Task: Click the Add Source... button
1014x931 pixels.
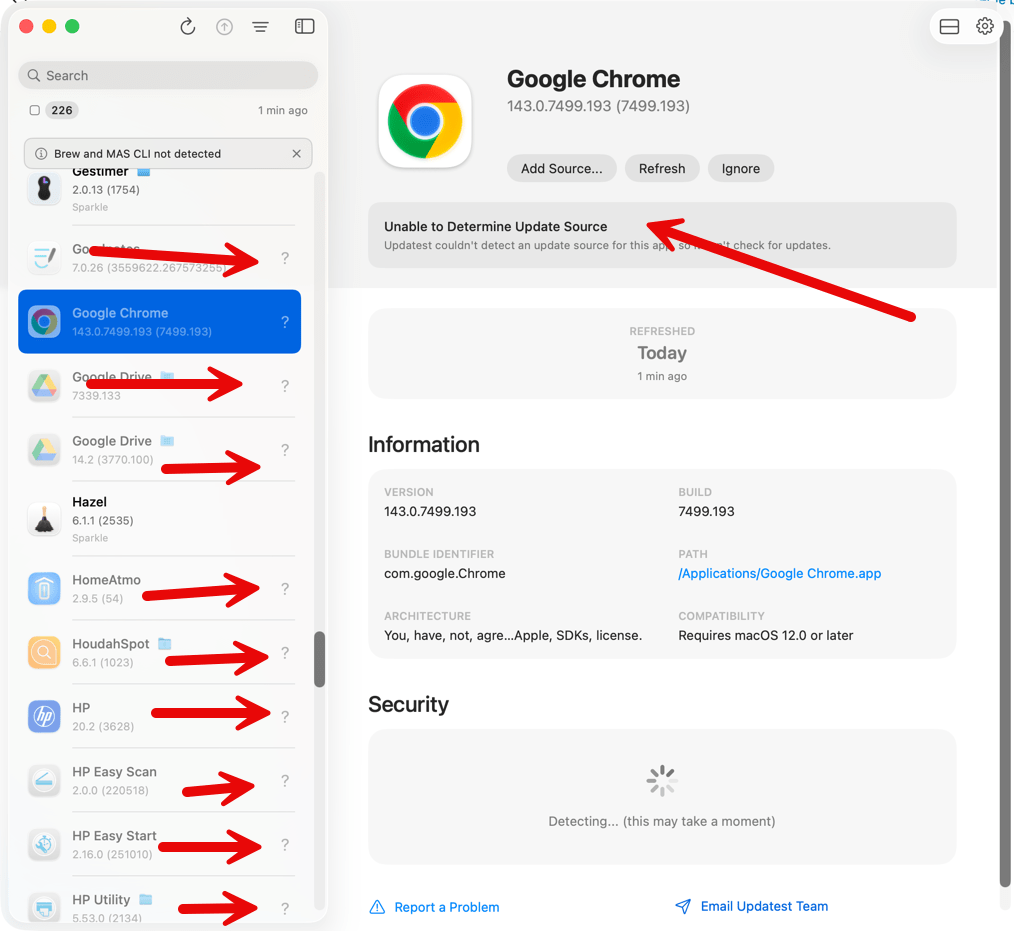Action: tap(561, 169)
